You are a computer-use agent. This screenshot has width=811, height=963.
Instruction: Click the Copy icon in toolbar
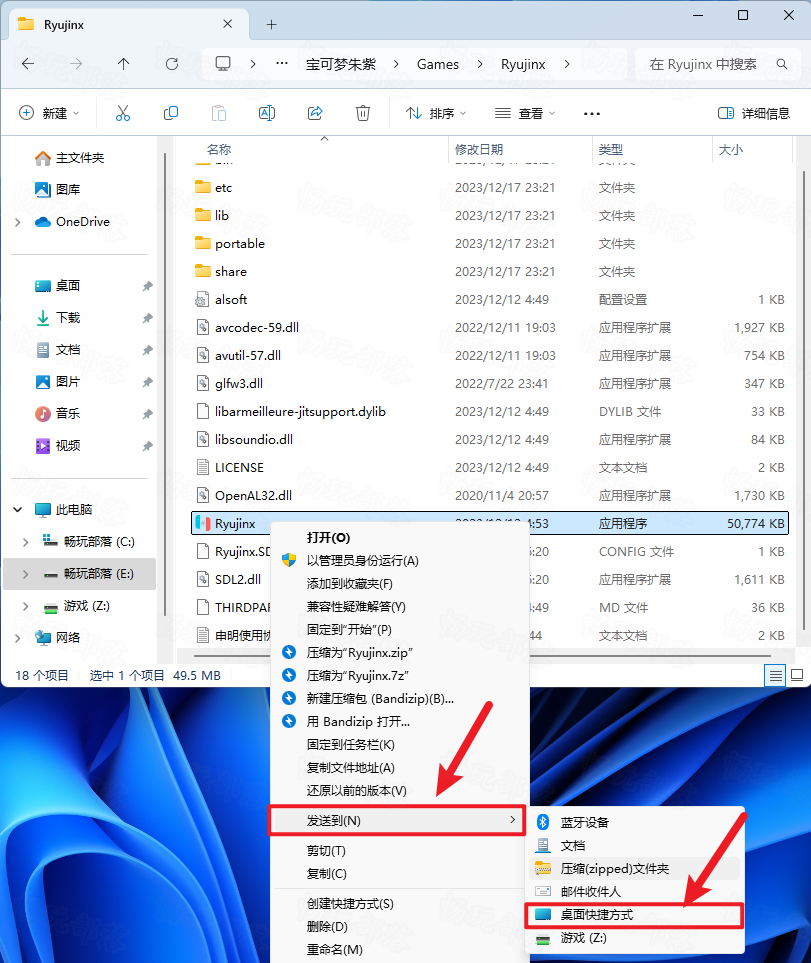(x=171, y=113)
